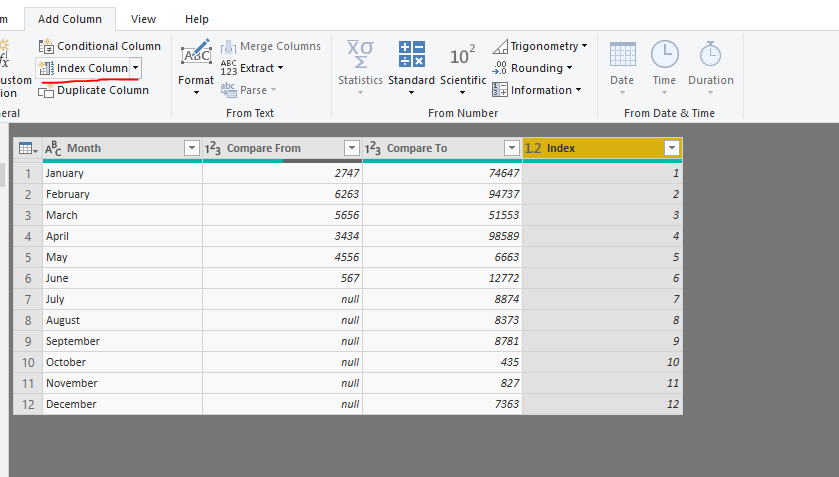Open the Month column filter dropdown
This screenshot has width=839, height=477.
(x=192, y=148)
